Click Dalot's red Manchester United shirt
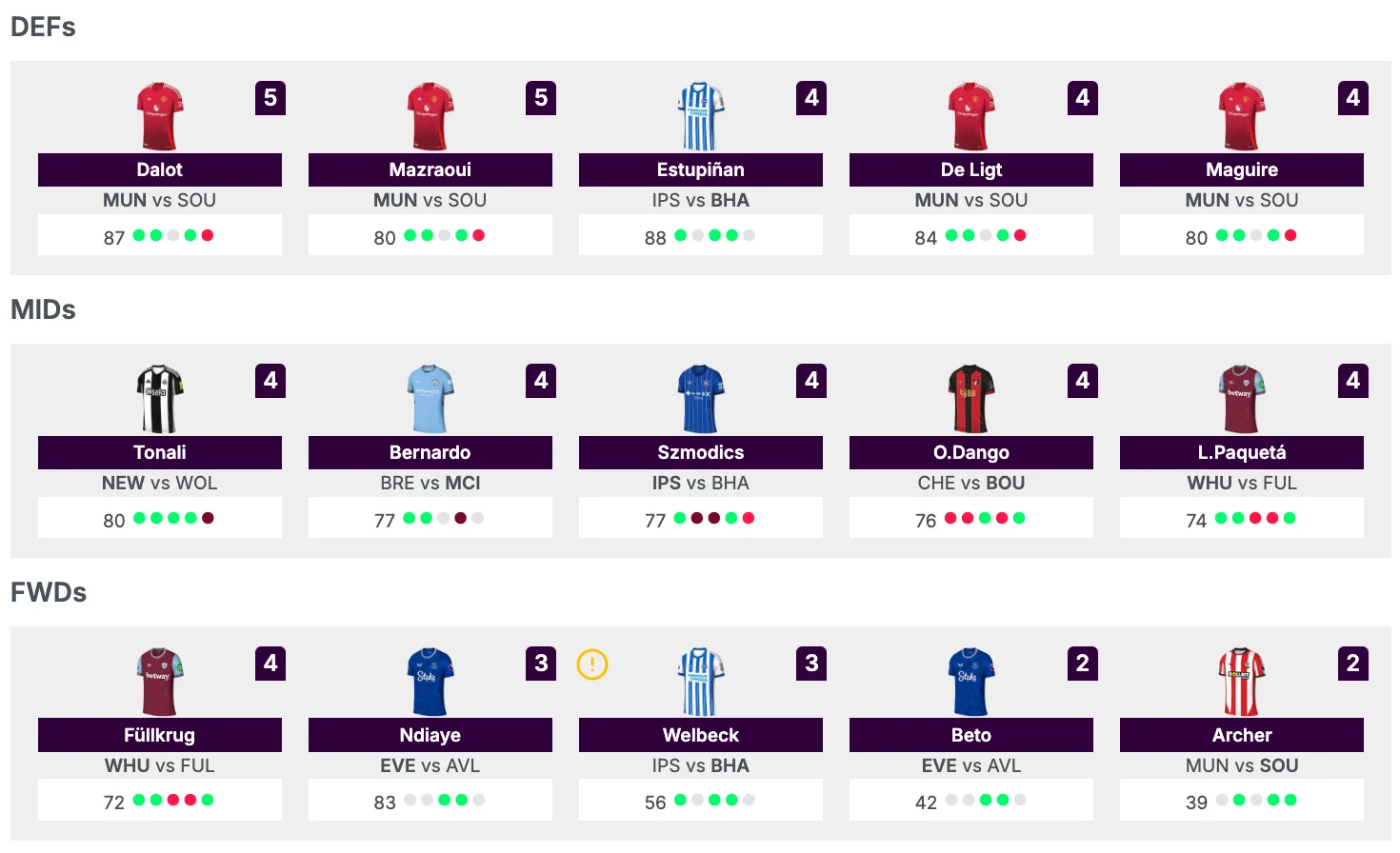Image resolution: width=1400 pixels, height=853 pixels. [x=159, y=116]
